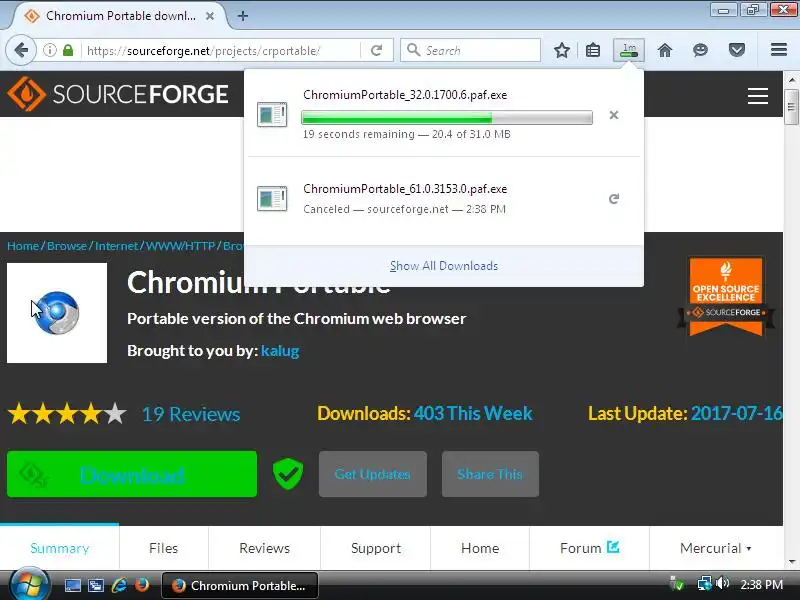
Task: Open site information icon in address bar
Action: point(49,51)
